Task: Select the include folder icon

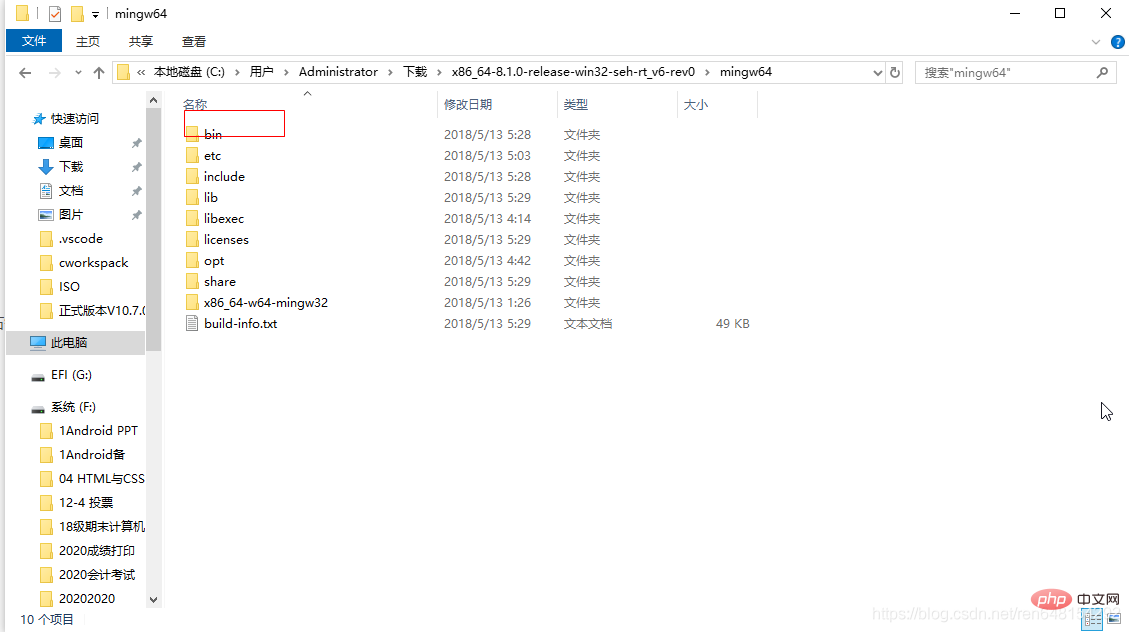Action: coord(192,177)
